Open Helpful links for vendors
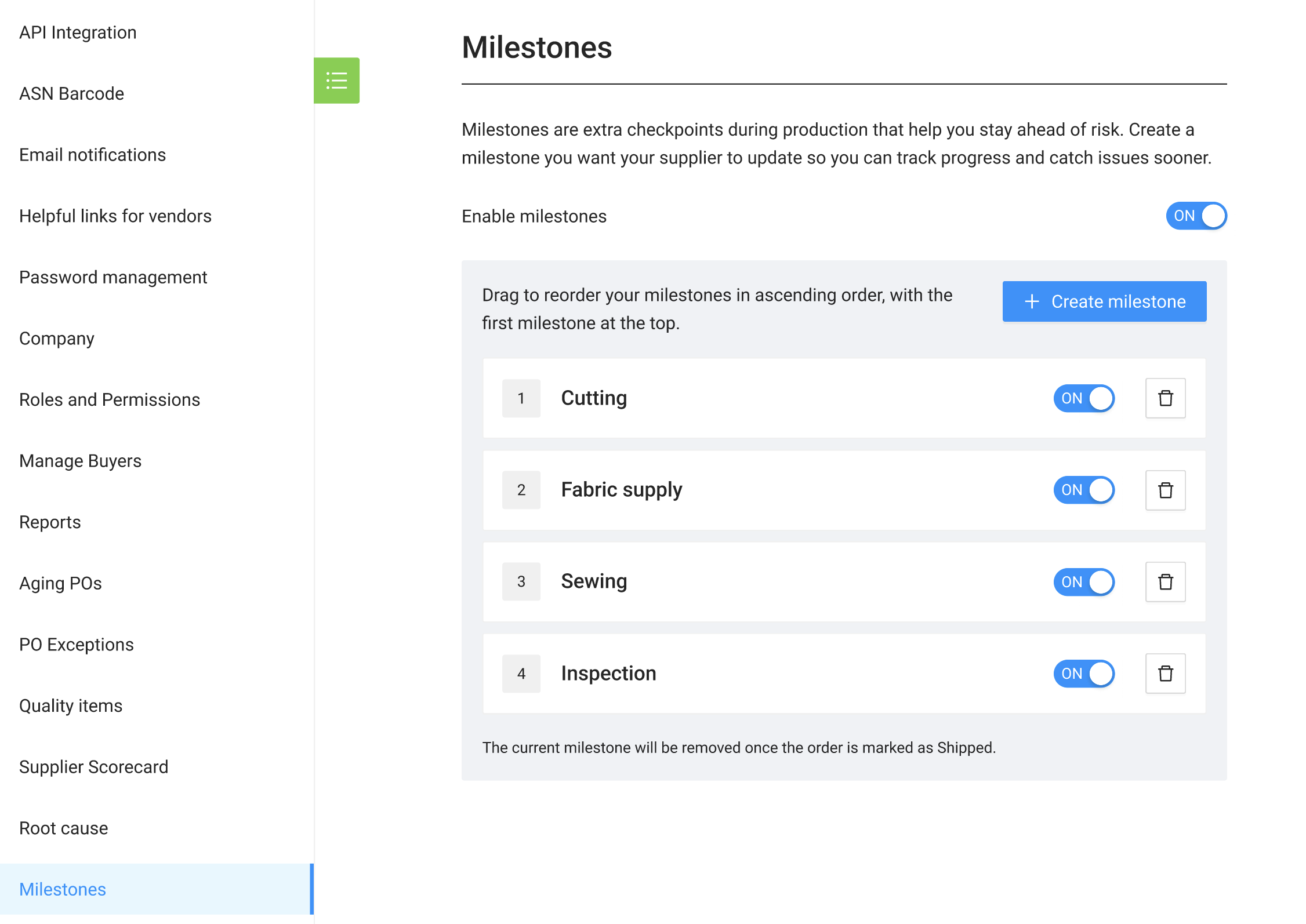The image size is (1306, 924). 115,216
